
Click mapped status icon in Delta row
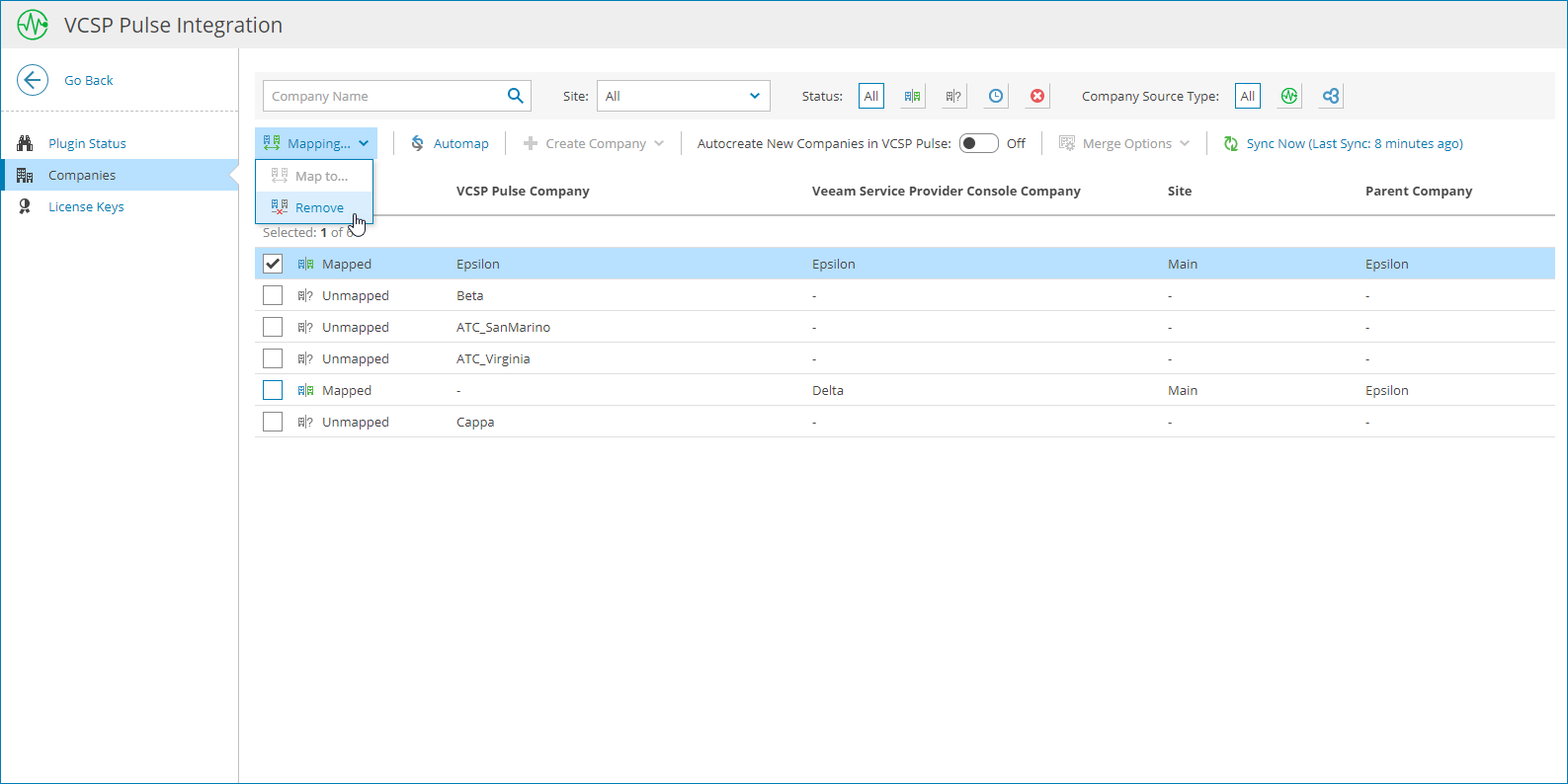(305, 390)
